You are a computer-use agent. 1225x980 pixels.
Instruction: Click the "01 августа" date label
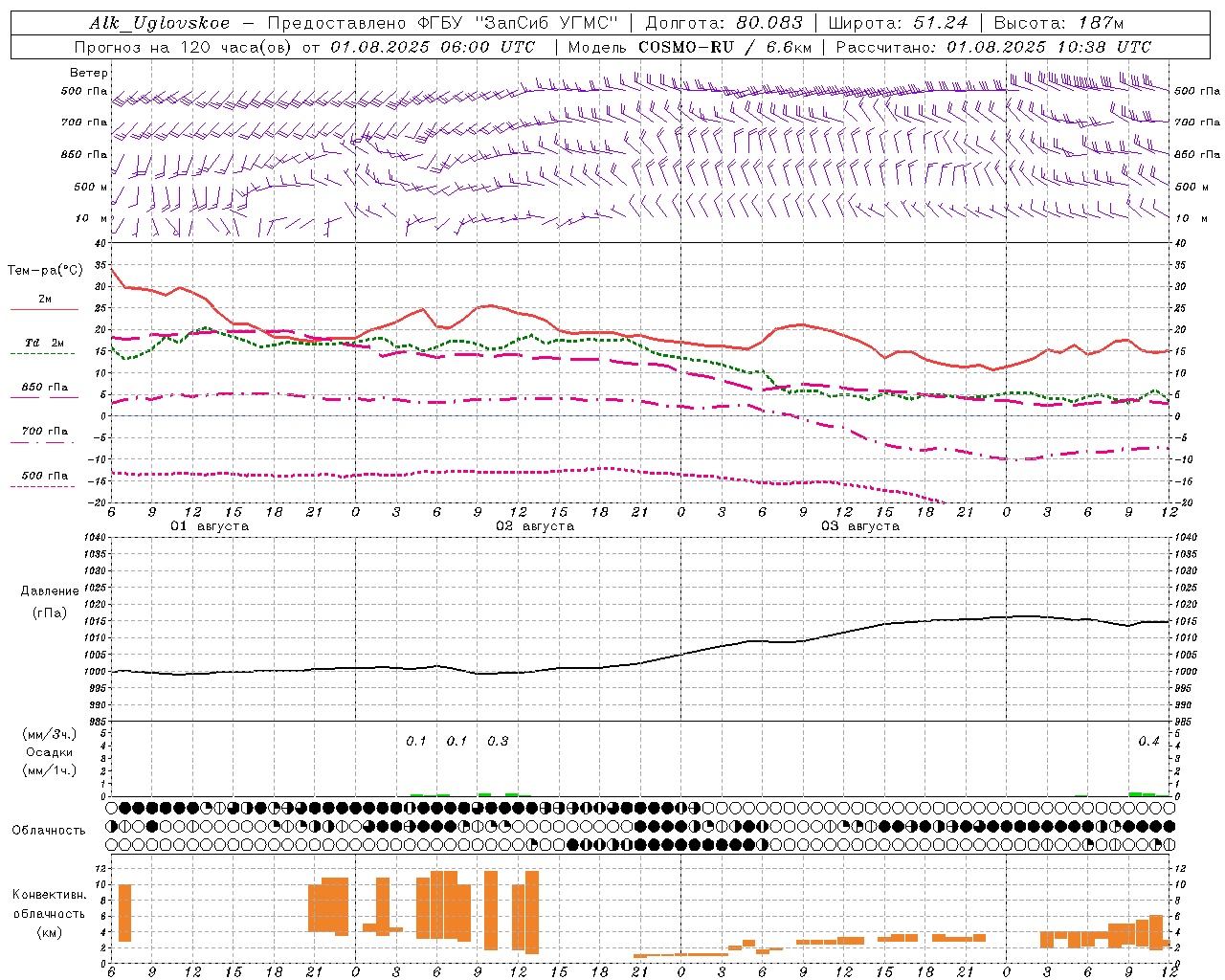210,526
